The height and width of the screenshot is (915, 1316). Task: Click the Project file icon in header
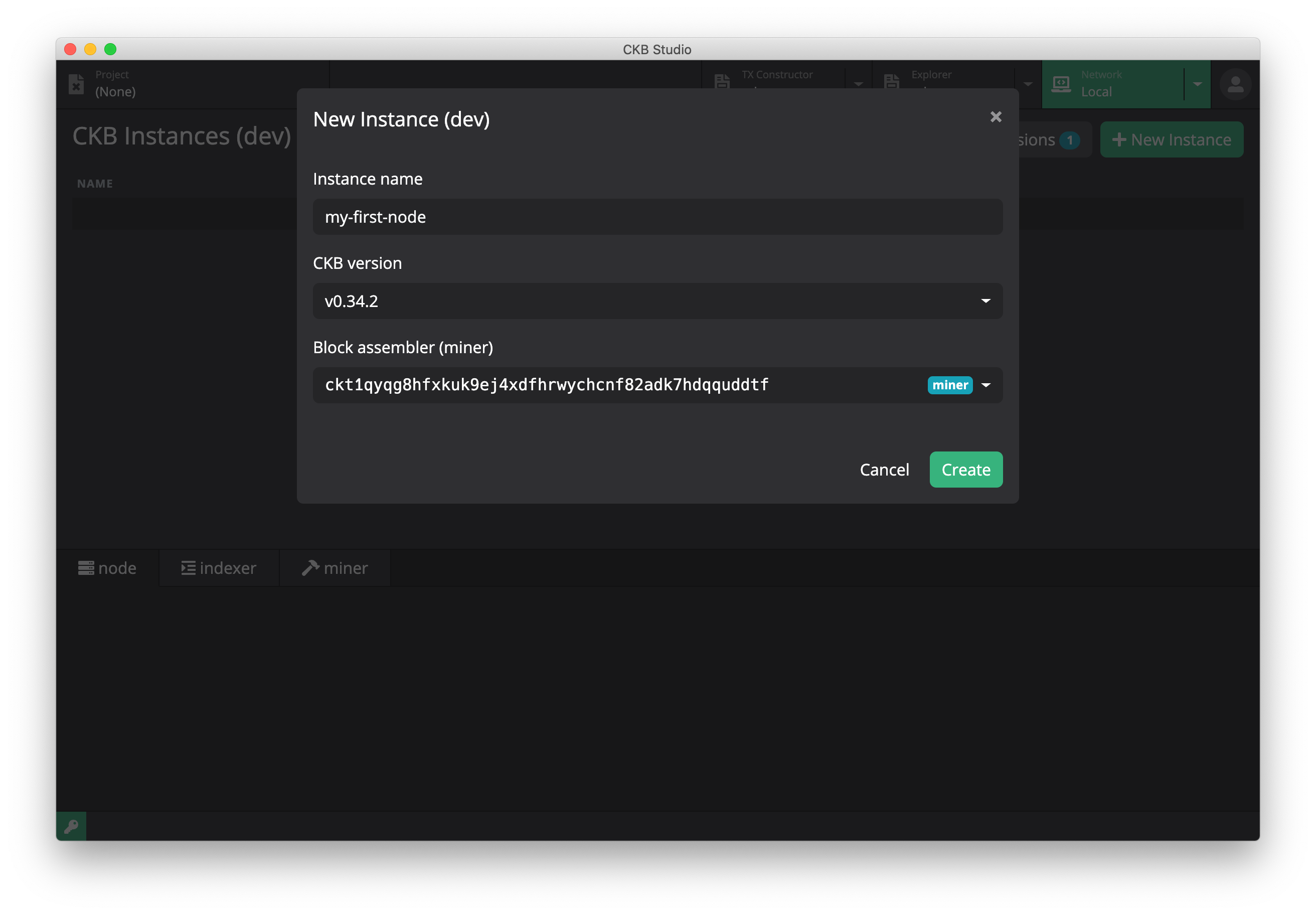pos(76,84)
